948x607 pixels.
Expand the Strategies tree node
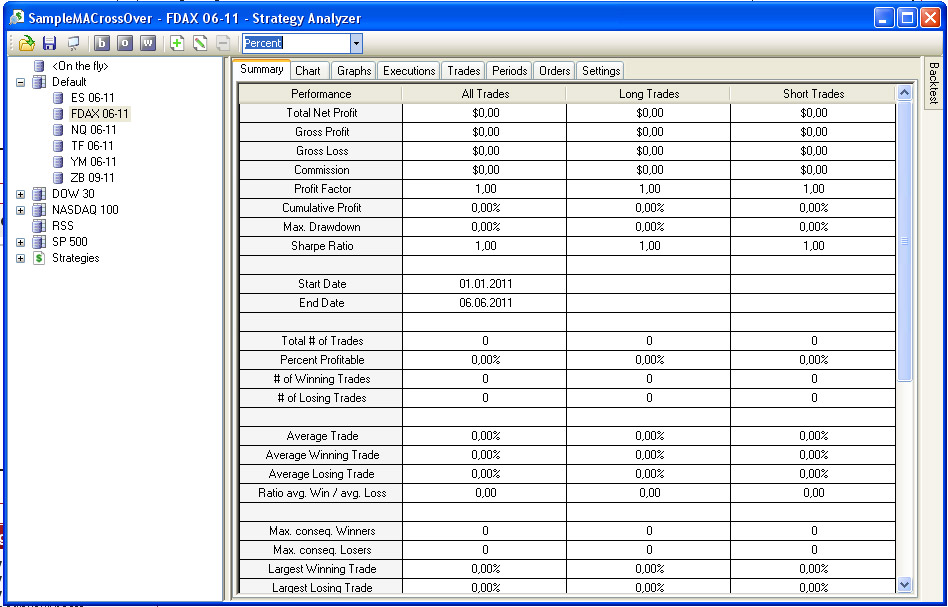click(21, 258)
